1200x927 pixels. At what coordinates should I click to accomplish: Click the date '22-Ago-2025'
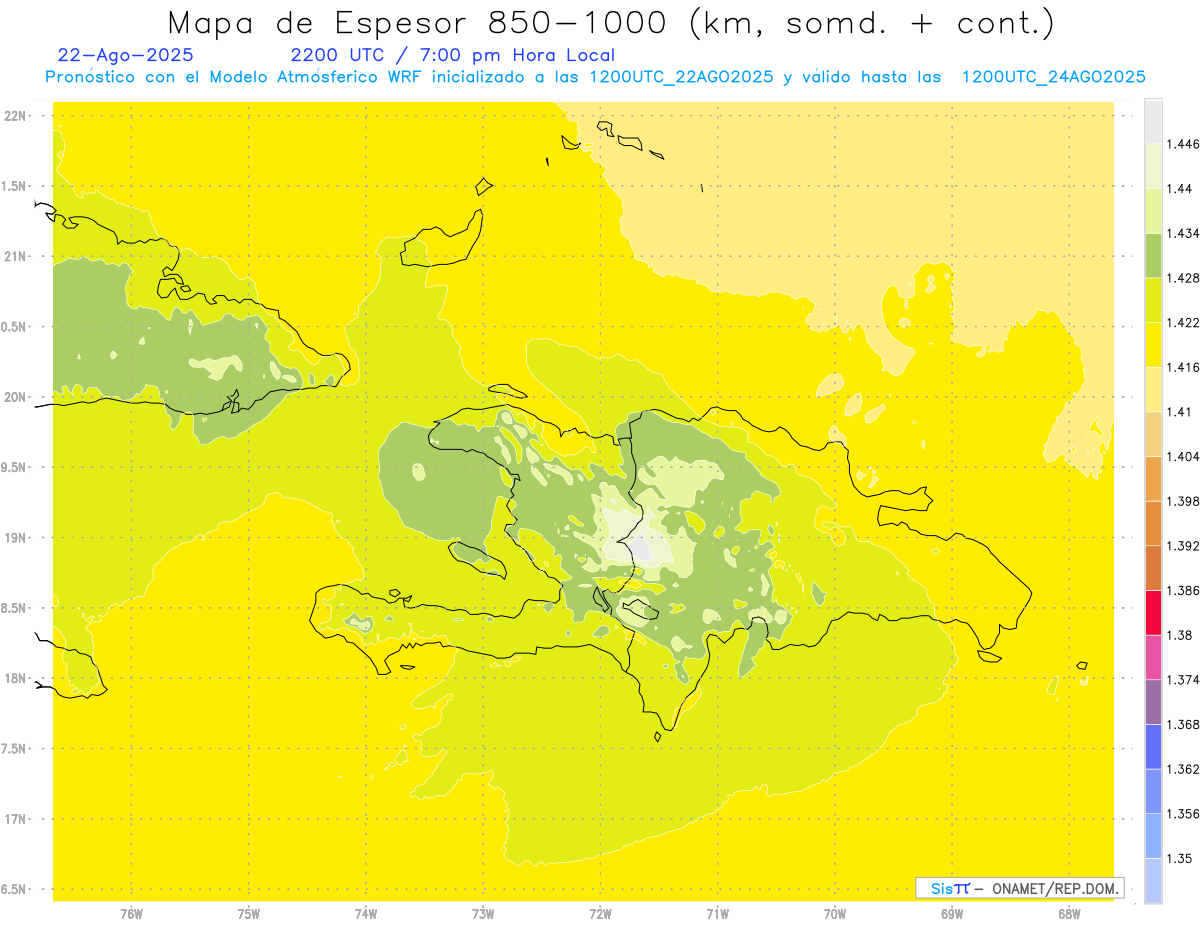[x=126, y=55]
